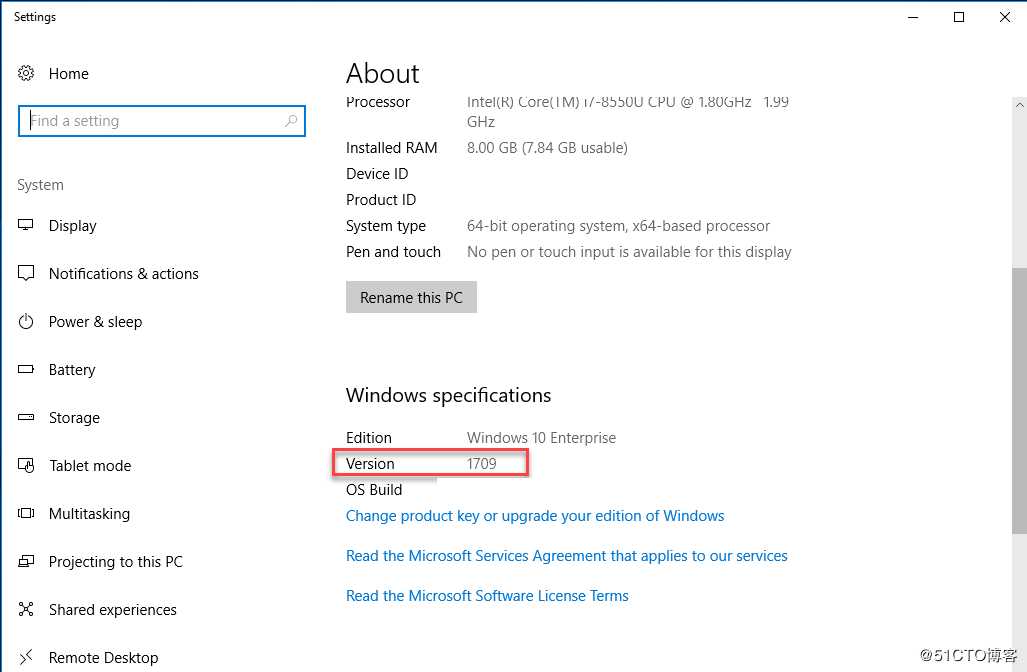Click the Product ID label
Screen dimensions: 1027x672
[x=381, y=200]
